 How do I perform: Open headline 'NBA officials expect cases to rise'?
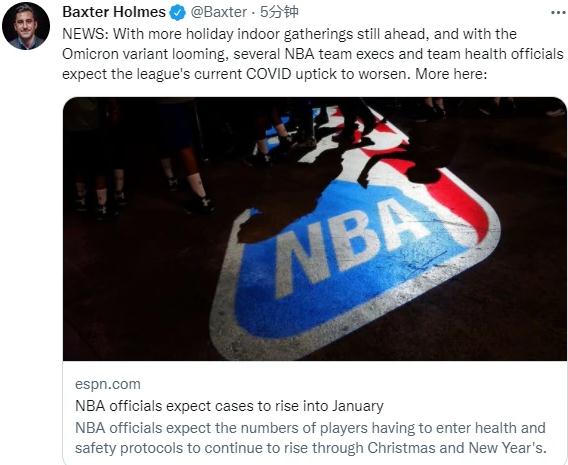[229, 406]
